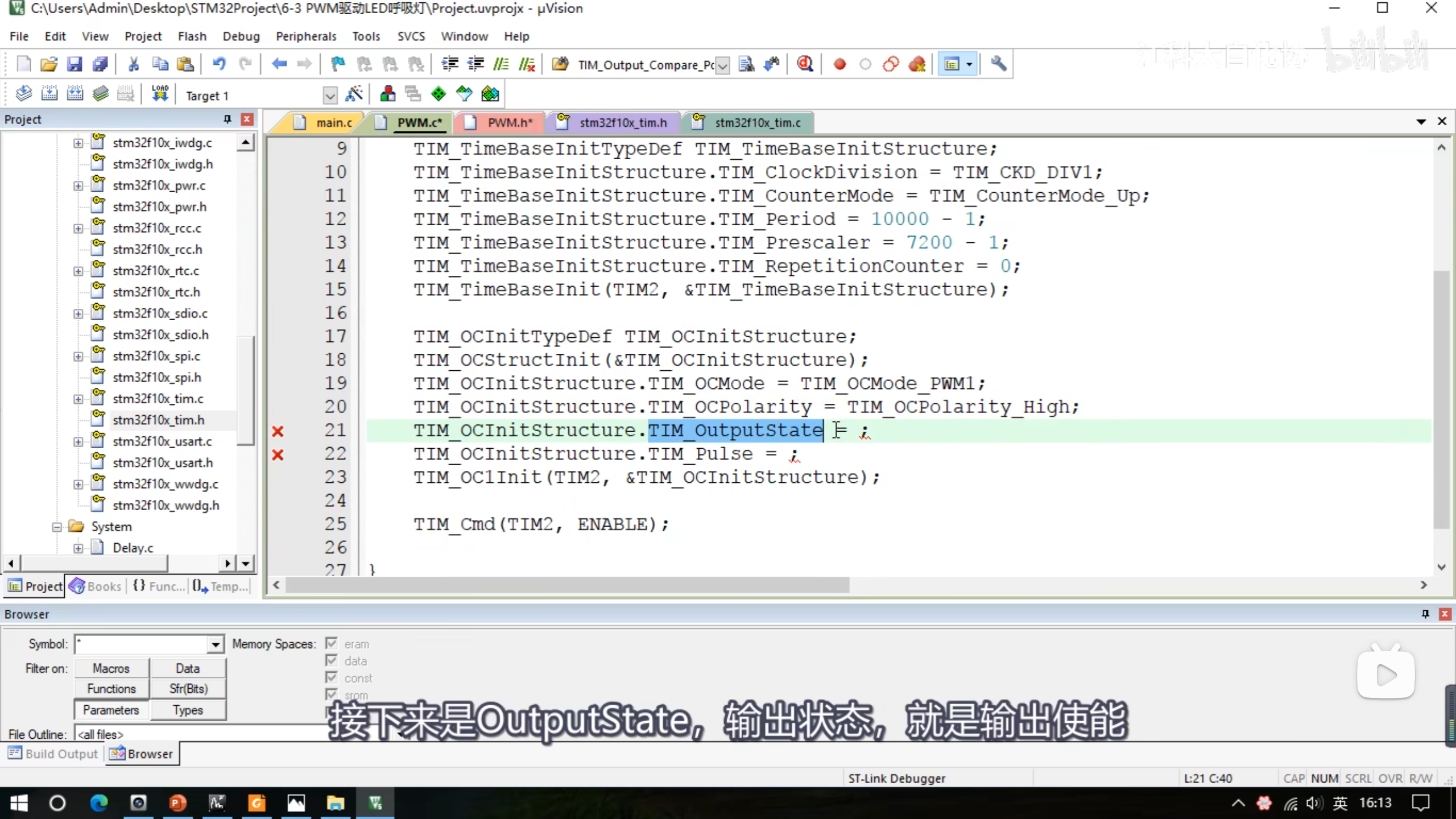Toggle the data memory space checkbox

click(332, 661)
